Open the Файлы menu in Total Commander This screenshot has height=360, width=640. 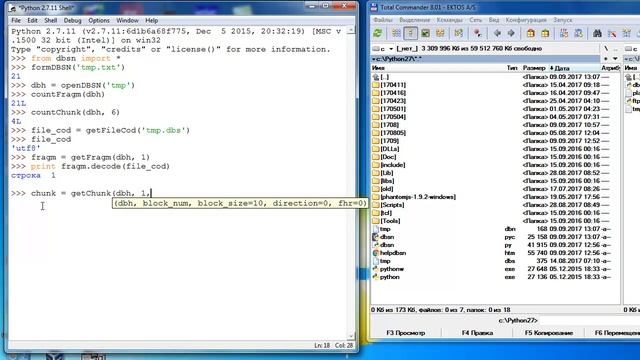click(383, 20)
